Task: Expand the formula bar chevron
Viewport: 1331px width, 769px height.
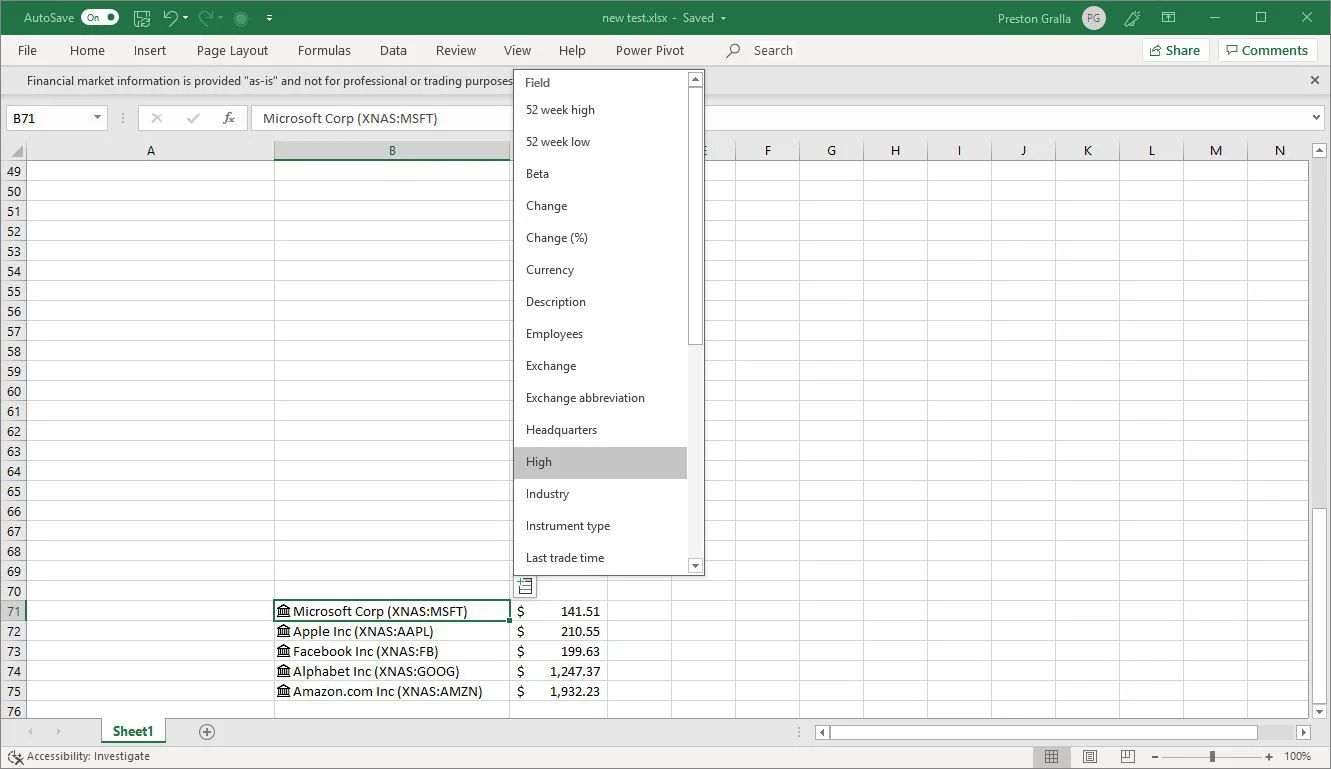Action: 1316,118
